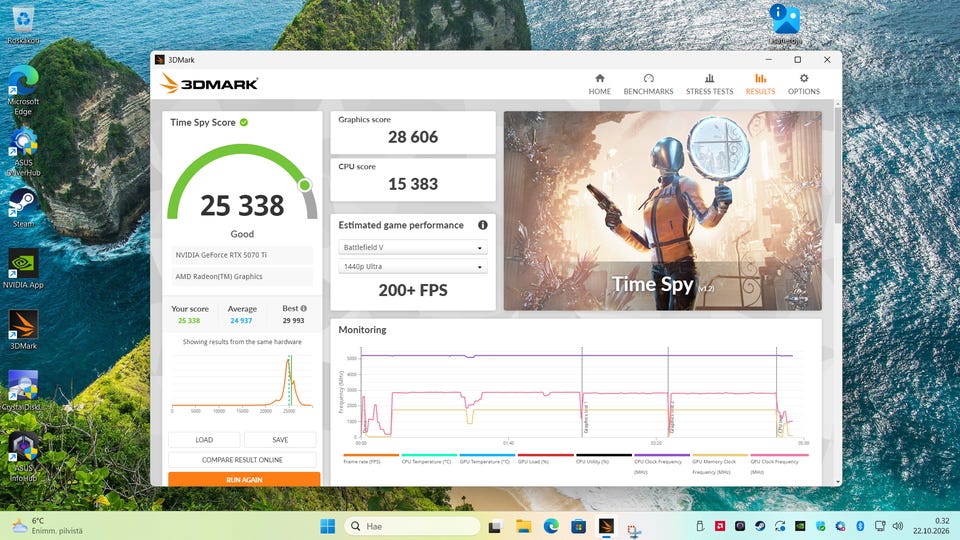
Task: Toggle the GPU Temperature legend series
Action: pos(484,459)
